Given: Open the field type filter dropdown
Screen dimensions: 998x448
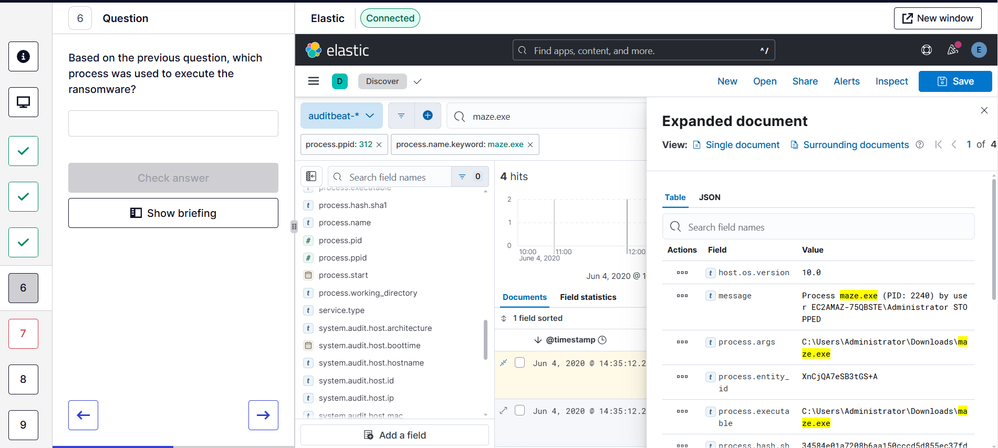Looking at the screenshot, I should click(x=466, y=177).
